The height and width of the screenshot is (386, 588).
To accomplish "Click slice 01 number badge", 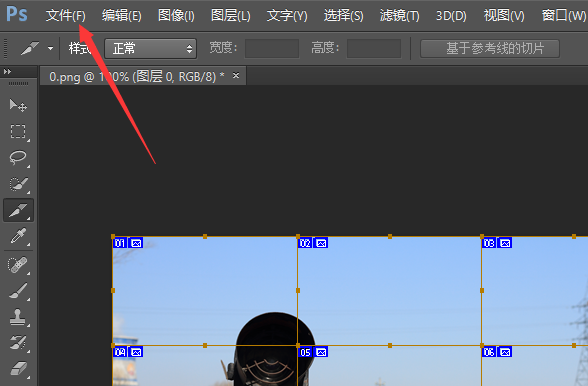I will click(x=120, y=243).
